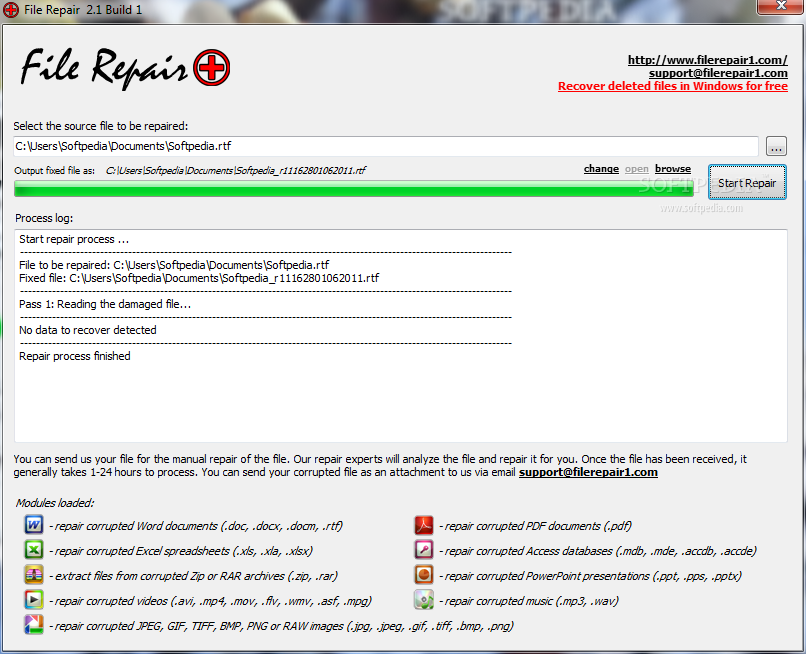Click the green repair progress bar
The height and width of the screenshot is (654, 806).
pos(354,189)
